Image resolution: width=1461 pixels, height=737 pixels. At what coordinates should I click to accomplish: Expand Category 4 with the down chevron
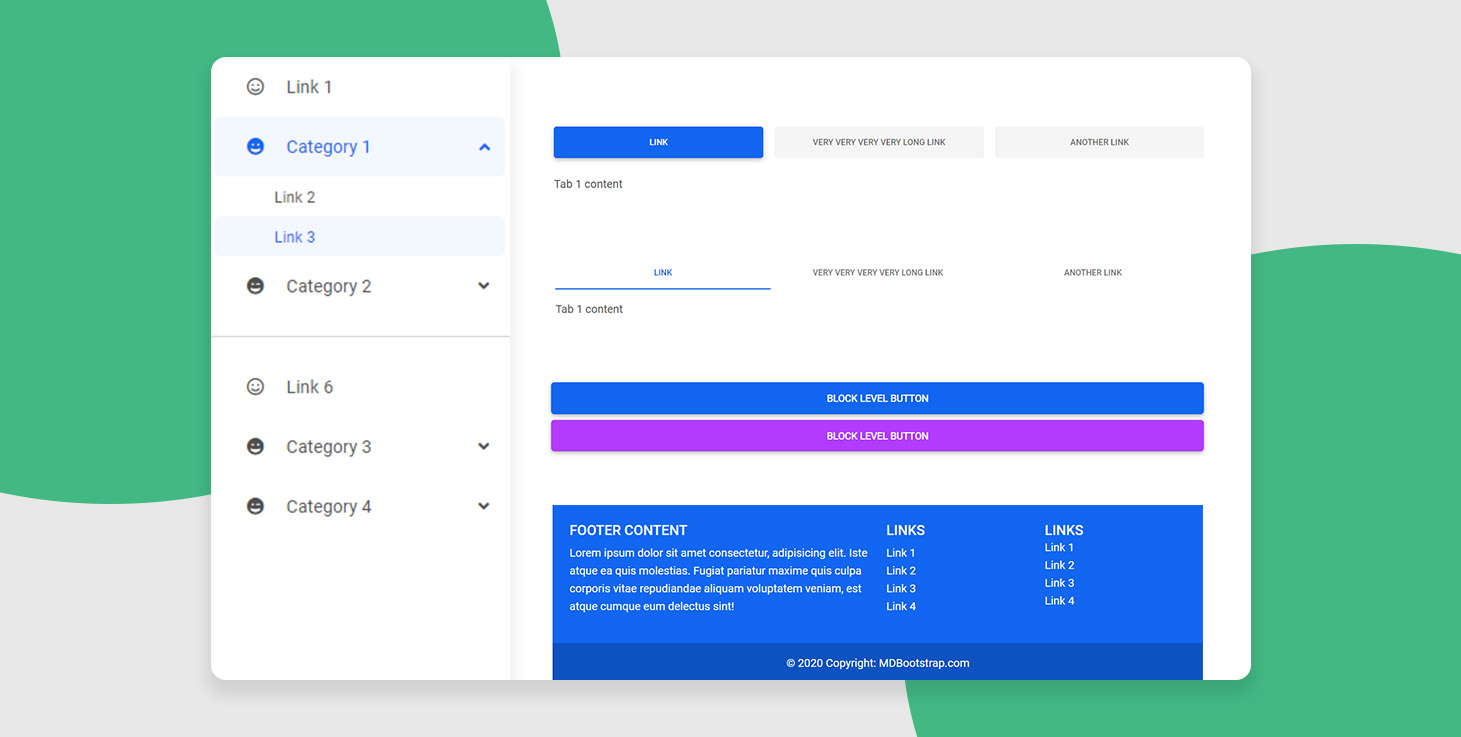484,507
